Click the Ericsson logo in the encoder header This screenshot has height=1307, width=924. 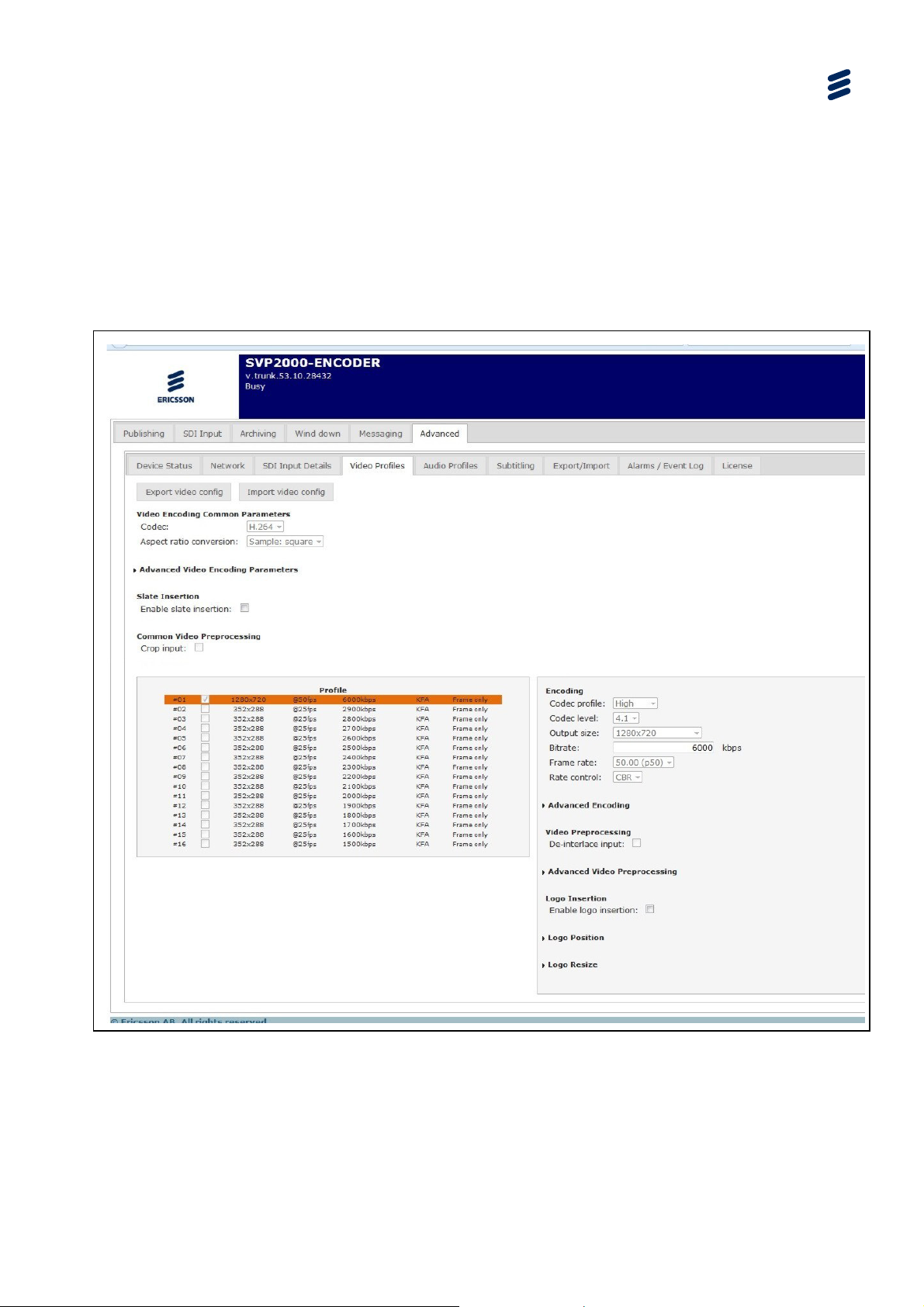176,386
